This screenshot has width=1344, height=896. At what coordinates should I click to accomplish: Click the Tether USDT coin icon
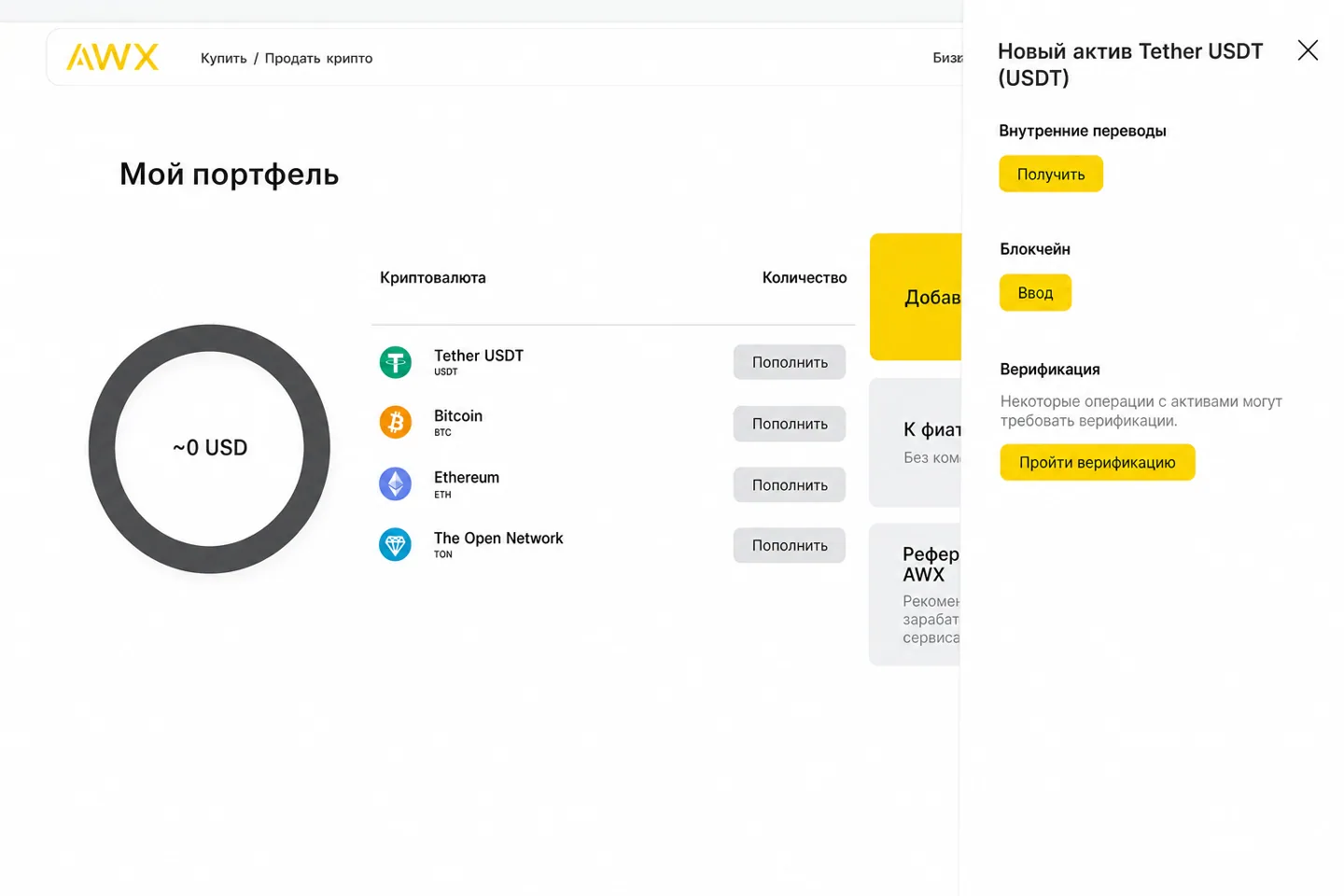[395, 362]
